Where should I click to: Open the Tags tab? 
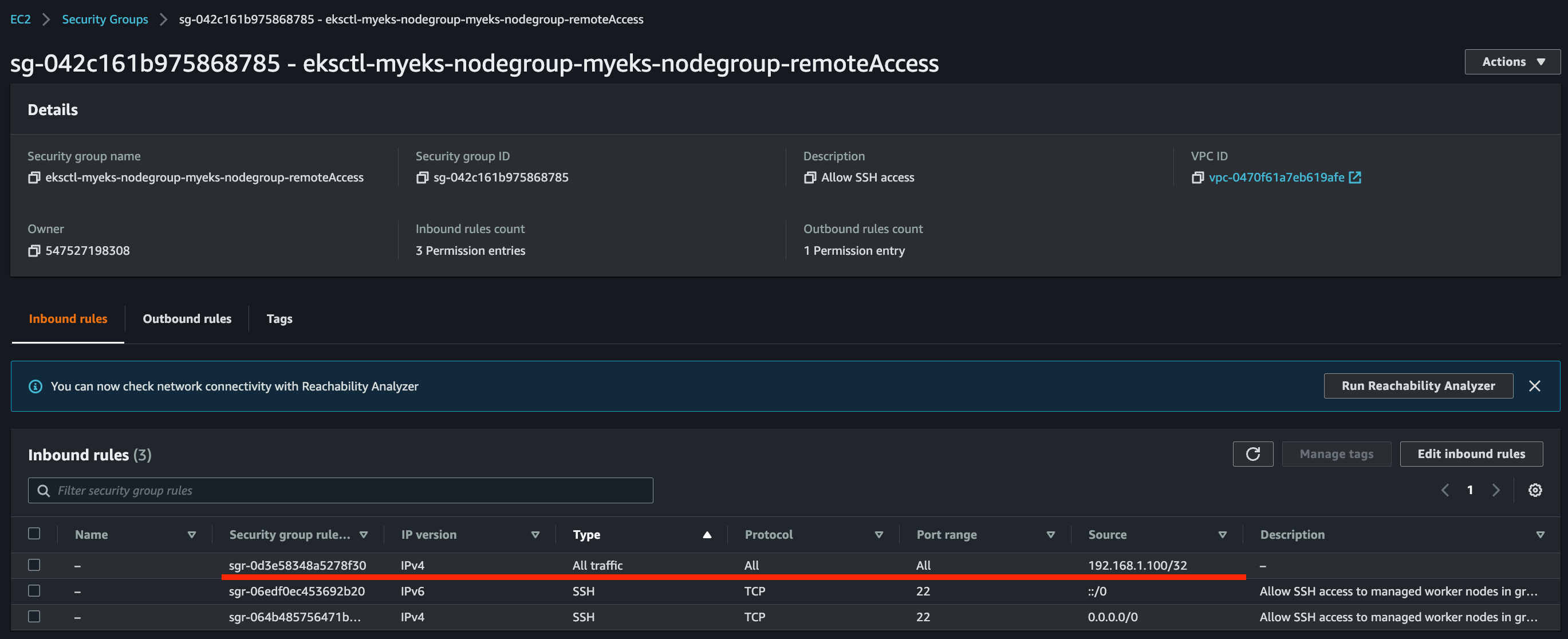279,319
